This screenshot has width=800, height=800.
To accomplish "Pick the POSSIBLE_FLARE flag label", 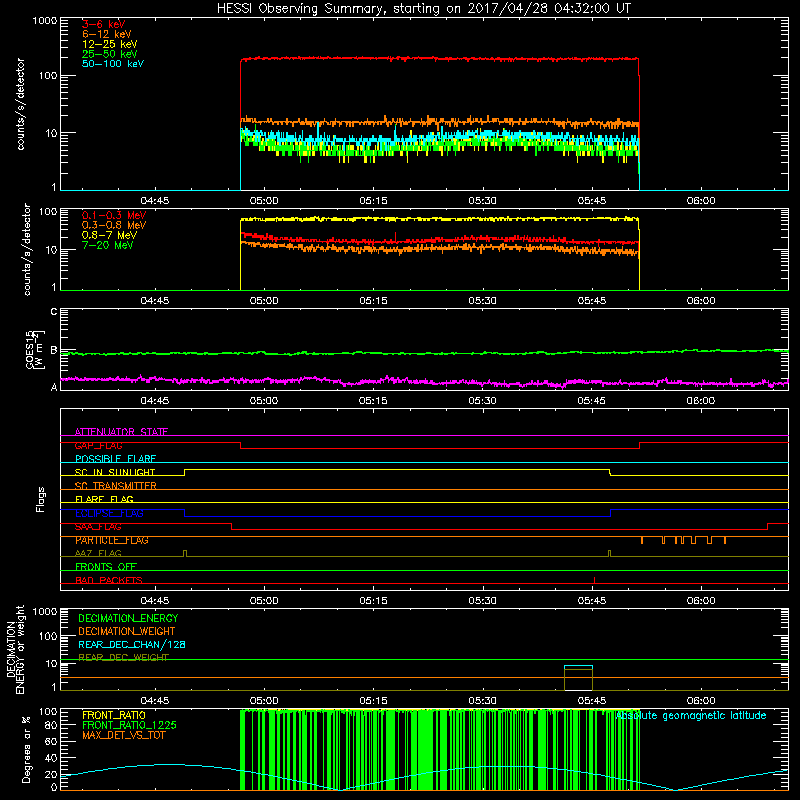I will [x=115, y=459].
